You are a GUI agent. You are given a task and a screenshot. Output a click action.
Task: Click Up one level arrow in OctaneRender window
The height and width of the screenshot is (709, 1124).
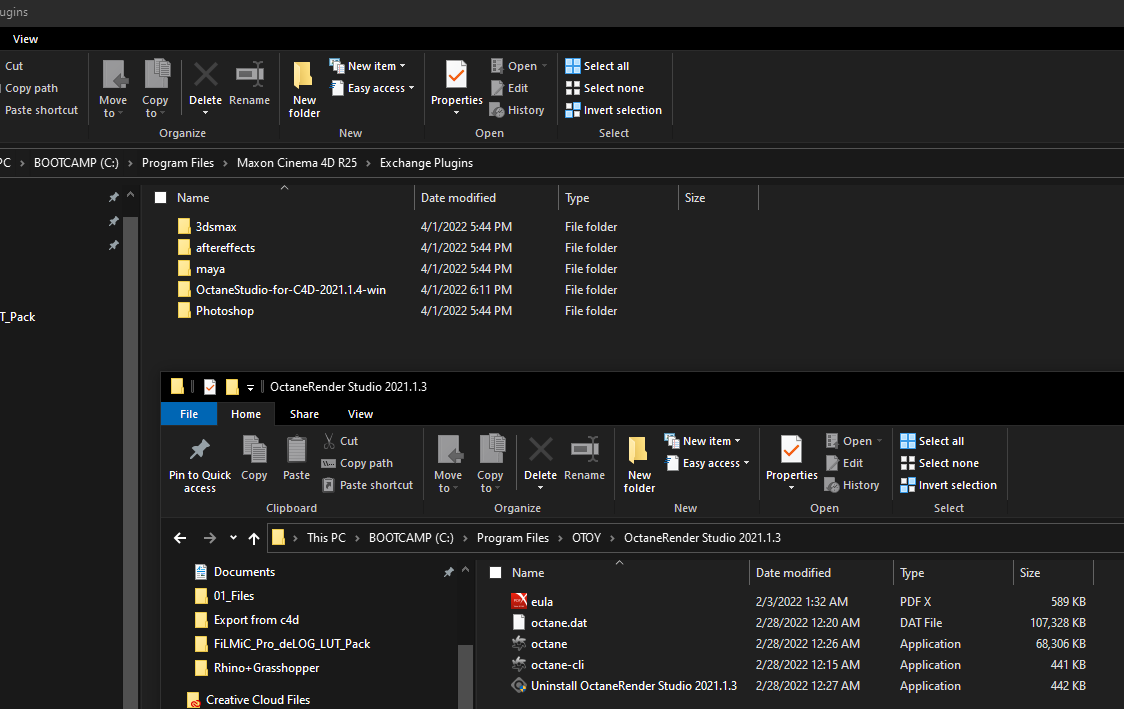(254, 538)
